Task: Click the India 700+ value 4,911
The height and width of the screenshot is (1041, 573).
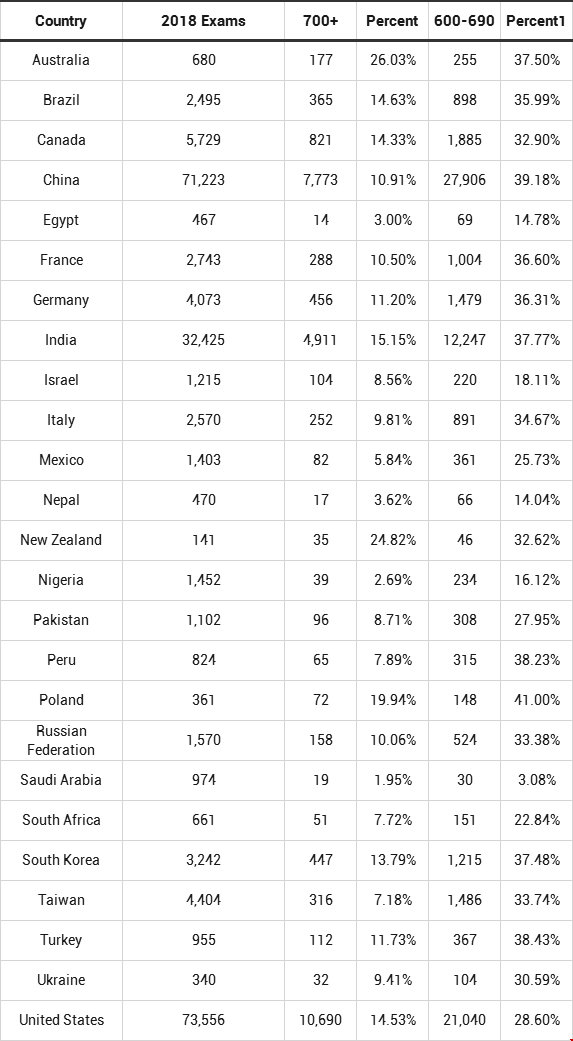Action: (x=321, y=341)
